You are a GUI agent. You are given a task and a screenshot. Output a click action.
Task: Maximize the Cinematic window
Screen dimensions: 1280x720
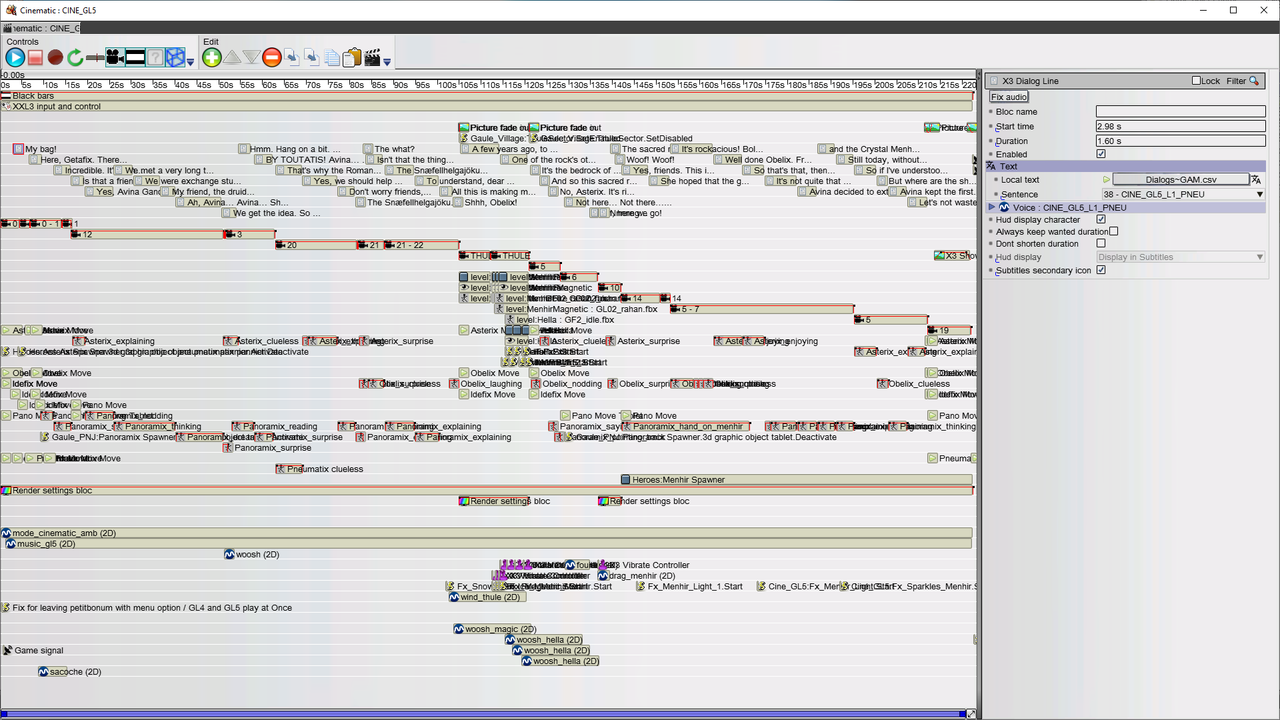[x=1233, y=10]
